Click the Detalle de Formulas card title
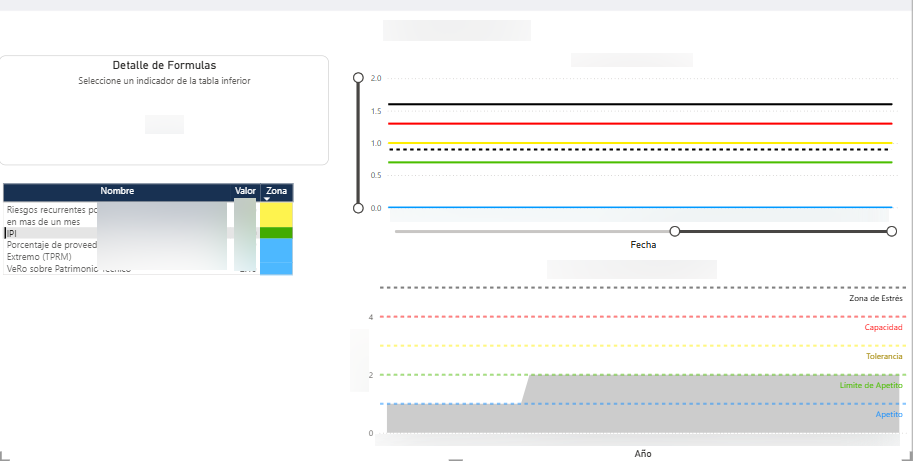 tap(164, 65)
